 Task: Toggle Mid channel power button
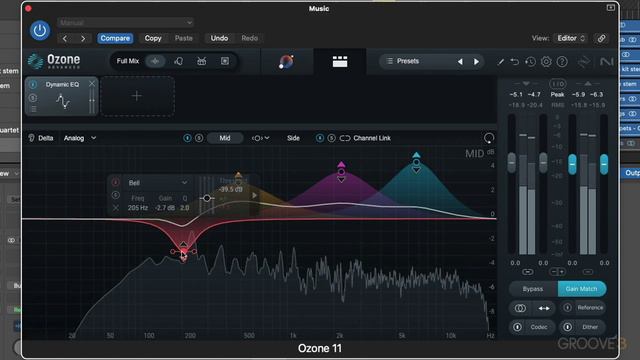point(187,138)
